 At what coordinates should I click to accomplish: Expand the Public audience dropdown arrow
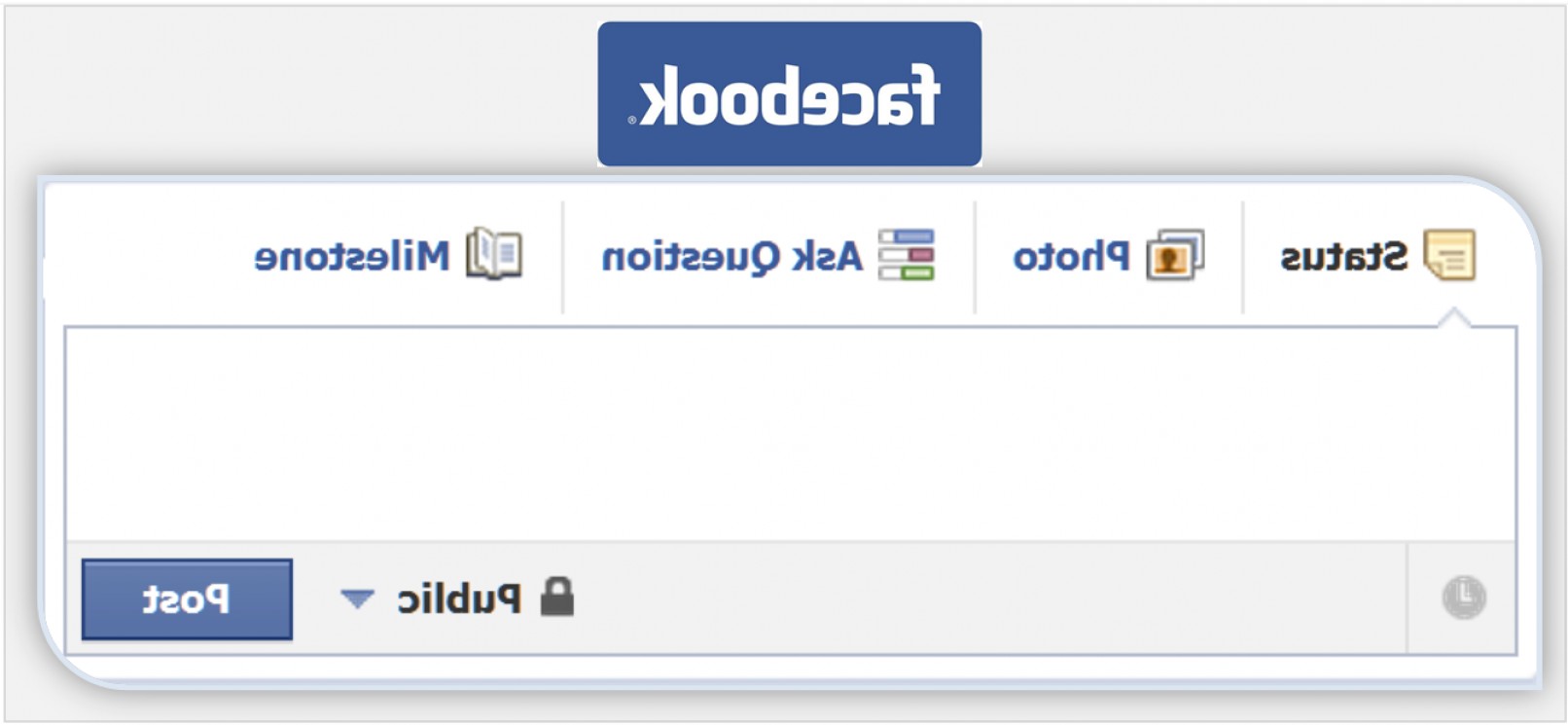coord(357,598)
